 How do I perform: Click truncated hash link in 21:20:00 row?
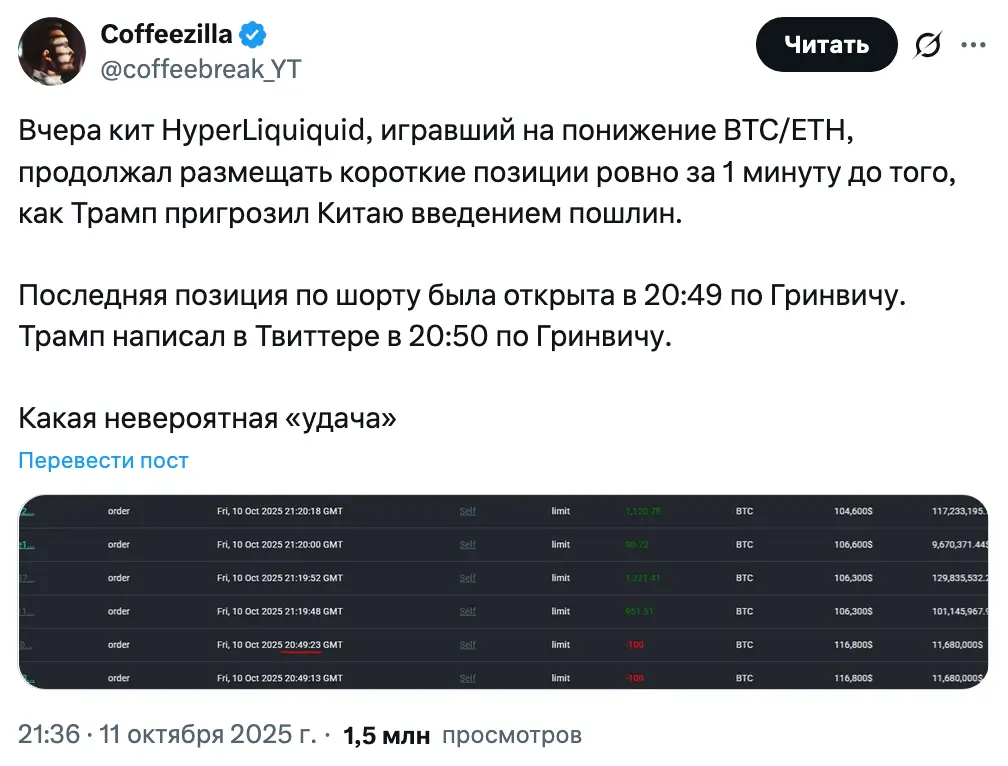(x=28, y=545)
